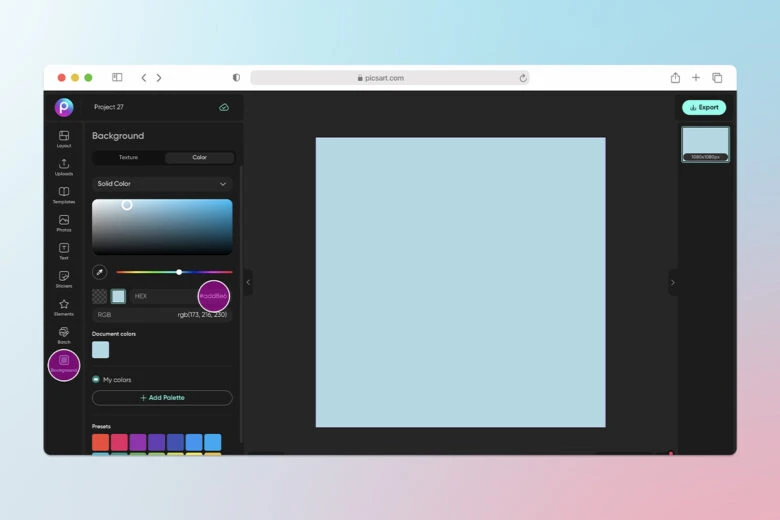The height and width of the screenshot is (520, 780).
Task: Expand the Solid Color dropdown
Action: 162,184
